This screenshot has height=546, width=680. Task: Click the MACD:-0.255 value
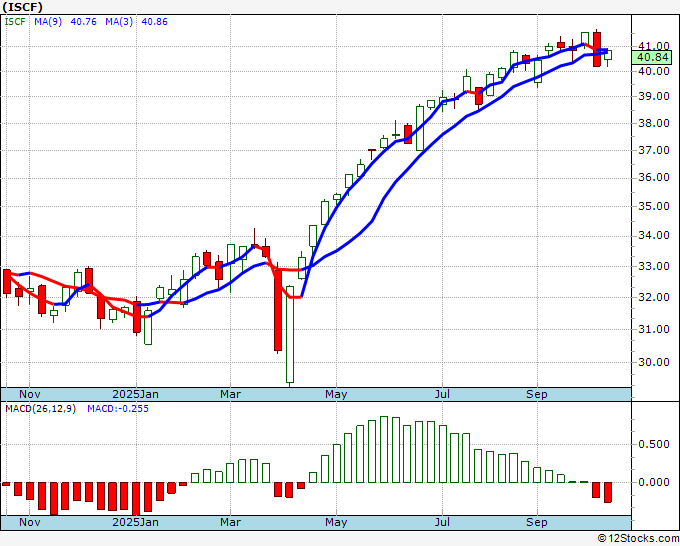click(118, 409)
